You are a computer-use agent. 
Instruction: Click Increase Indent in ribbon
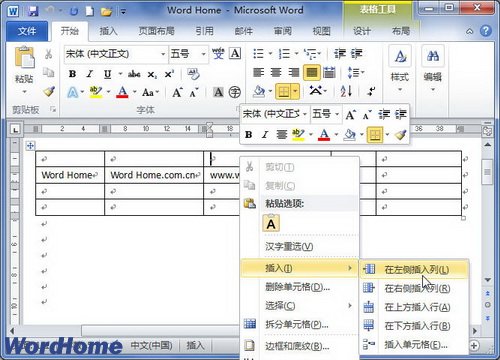pyautogui.click(x=357, y=53)
